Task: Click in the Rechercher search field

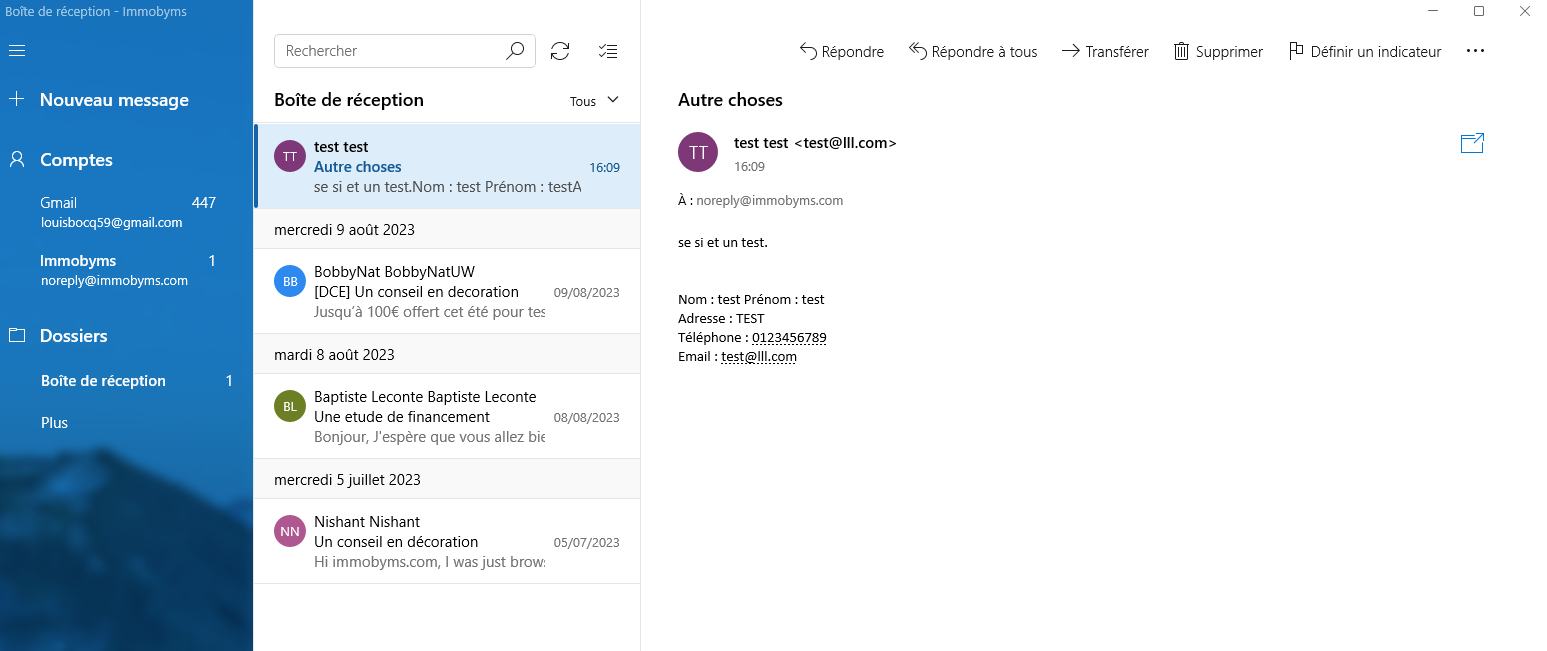Action: pos(390,51)
